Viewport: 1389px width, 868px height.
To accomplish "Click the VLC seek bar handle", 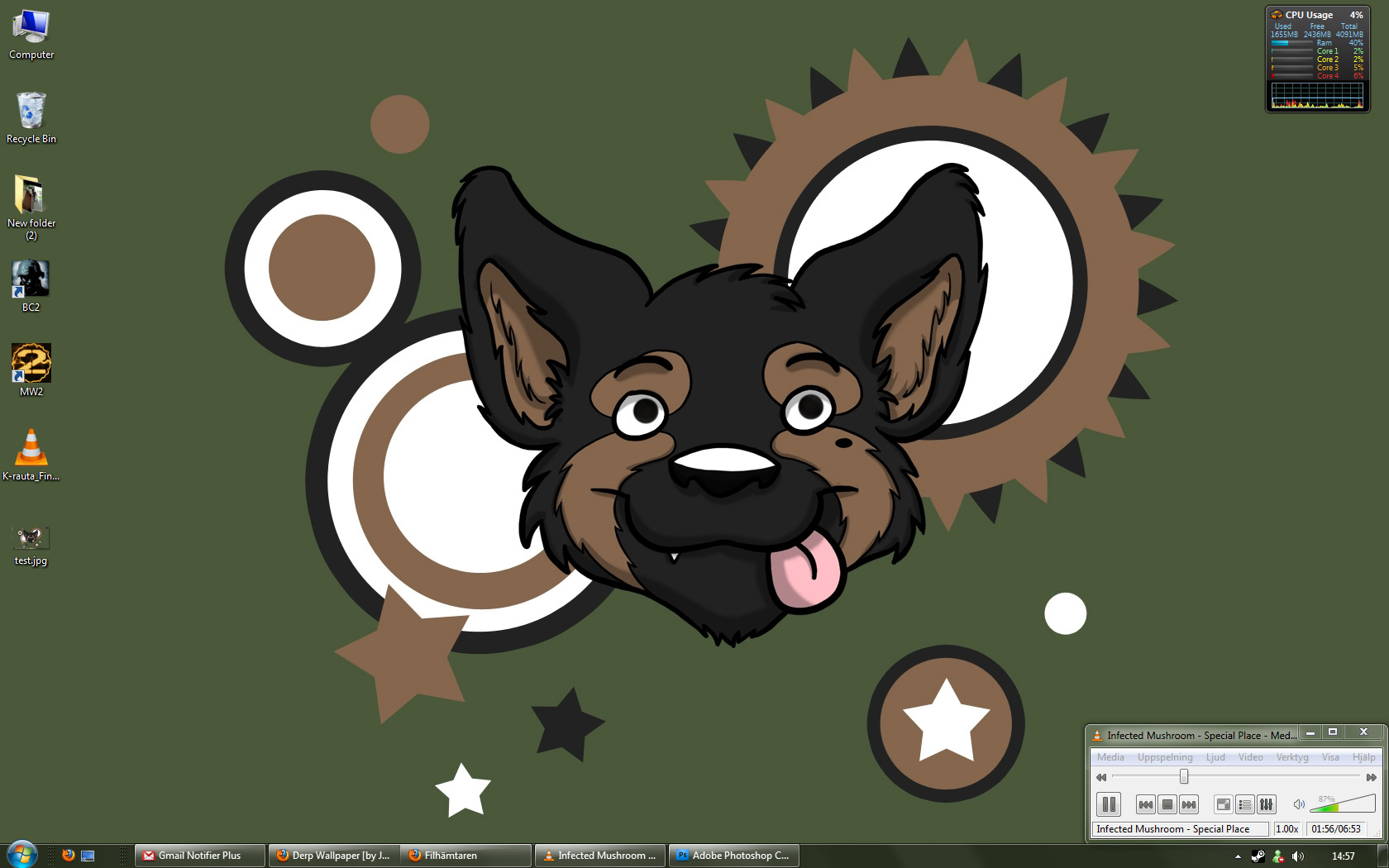I will [x=1184, y=777].
